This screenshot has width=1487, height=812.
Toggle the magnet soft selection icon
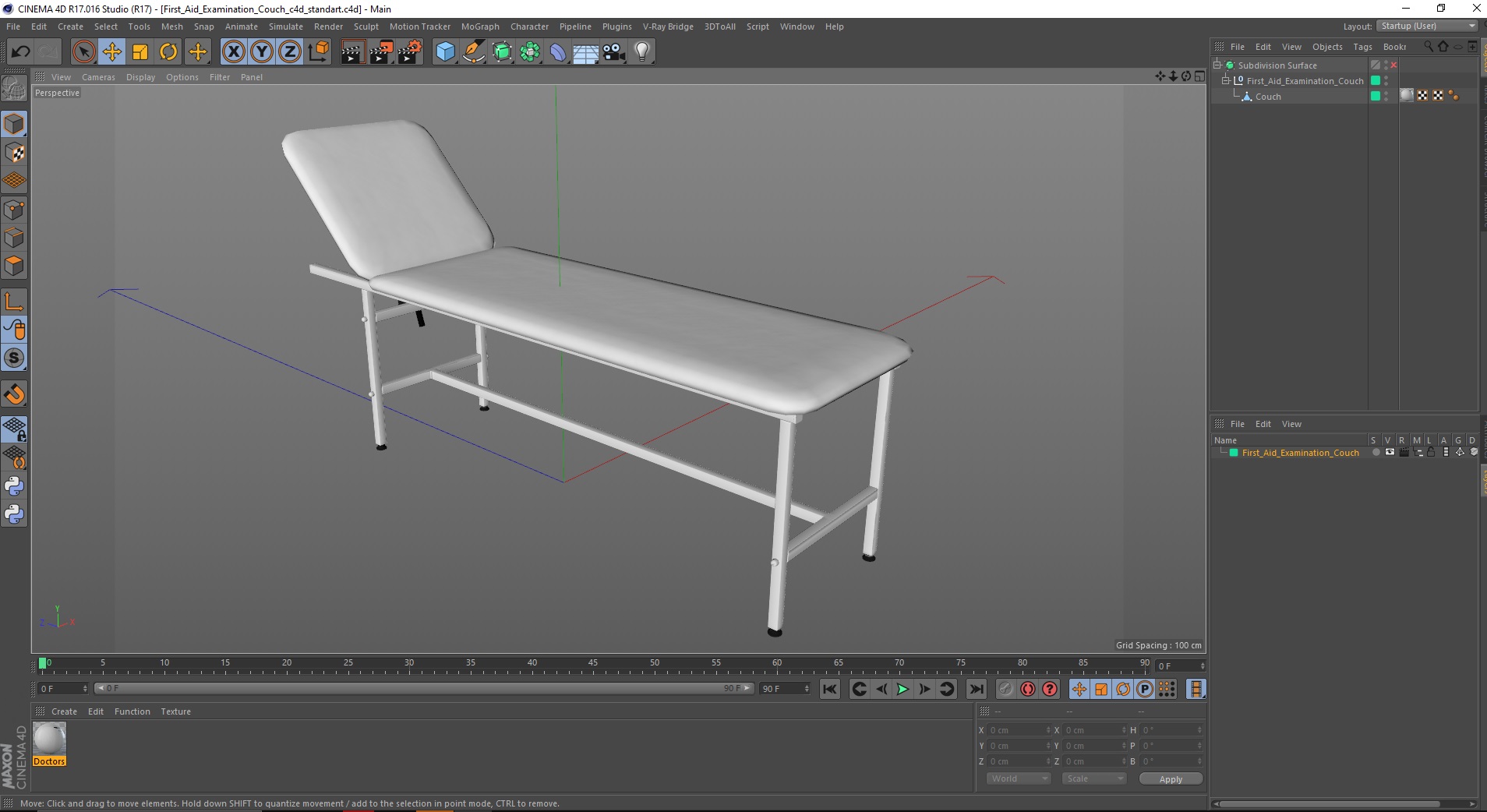point(14,394)
